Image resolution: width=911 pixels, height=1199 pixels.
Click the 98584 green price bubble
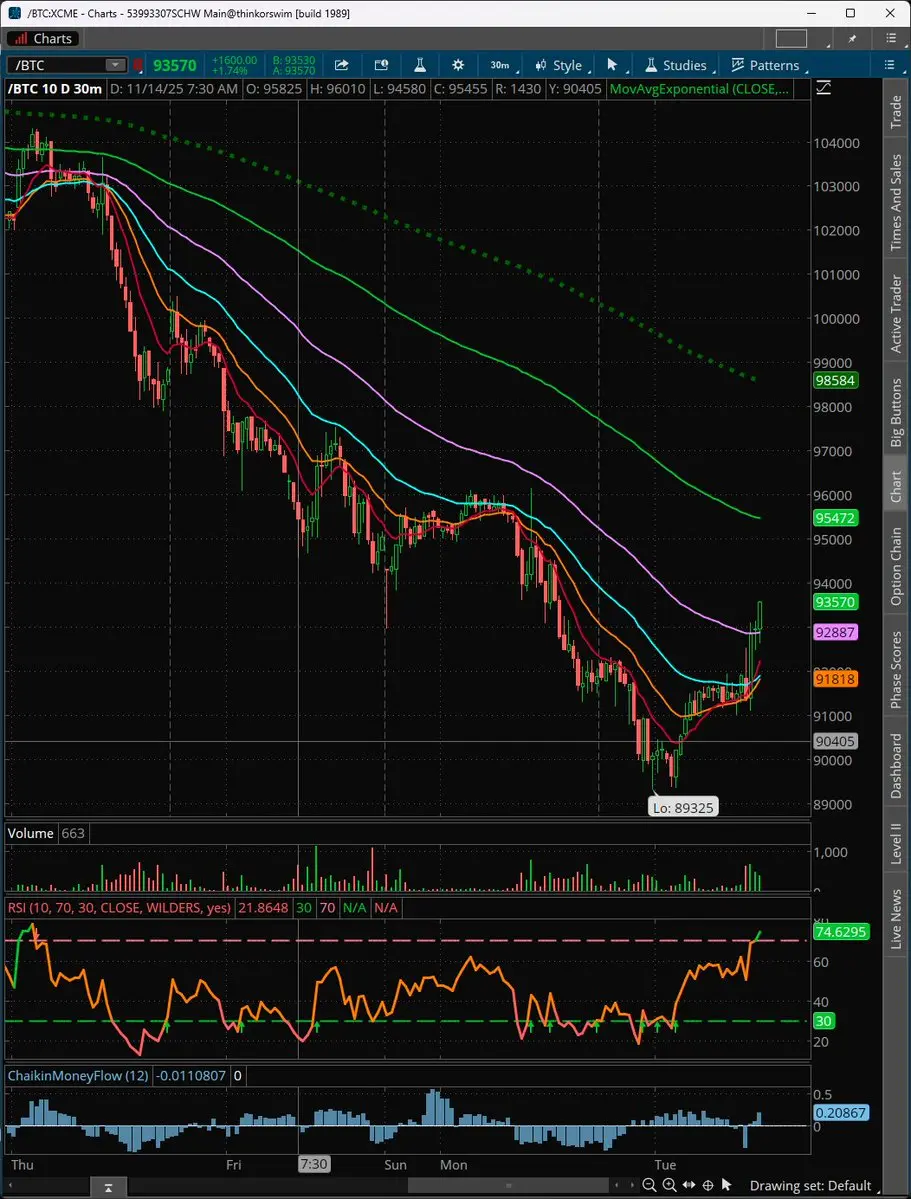[835, 381]
